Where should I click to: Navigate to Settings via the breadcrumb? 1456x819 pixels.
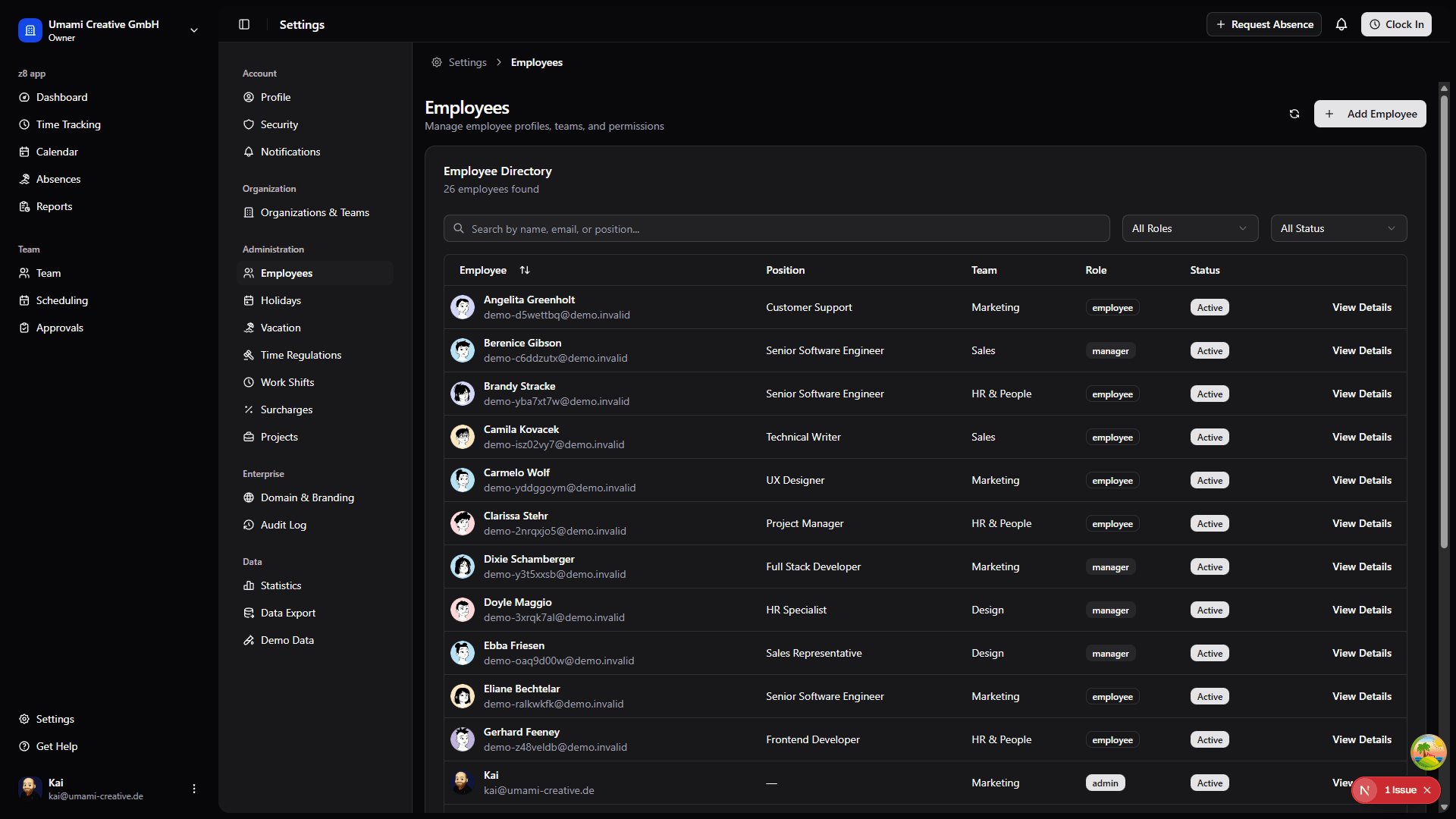click(466, 62)
